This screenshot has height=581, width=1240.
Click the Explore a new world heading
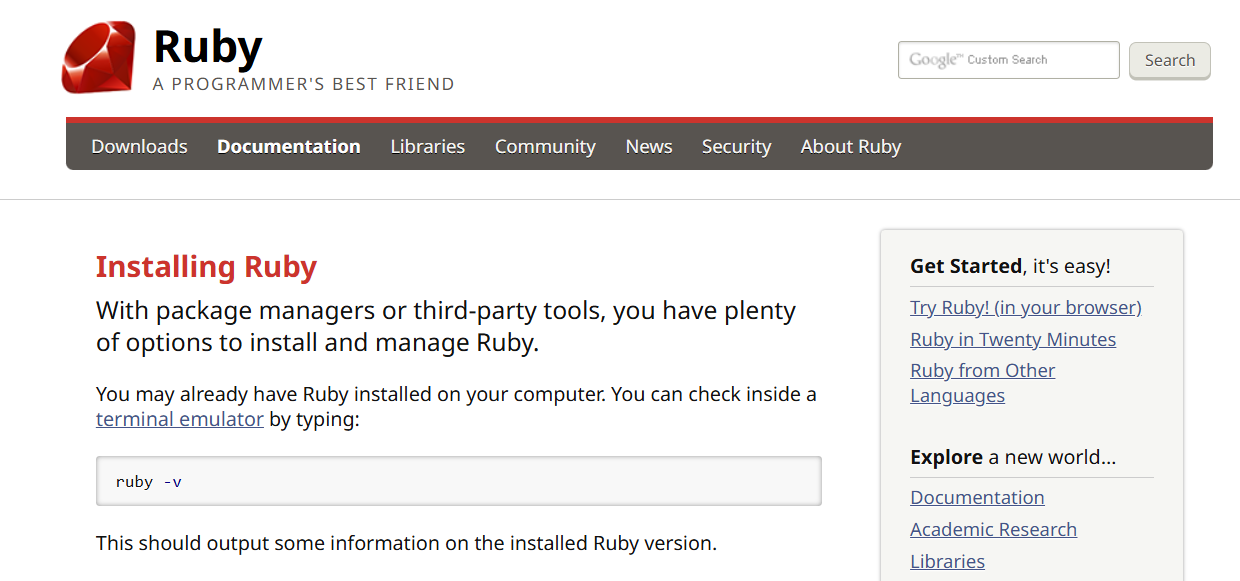1013,457
